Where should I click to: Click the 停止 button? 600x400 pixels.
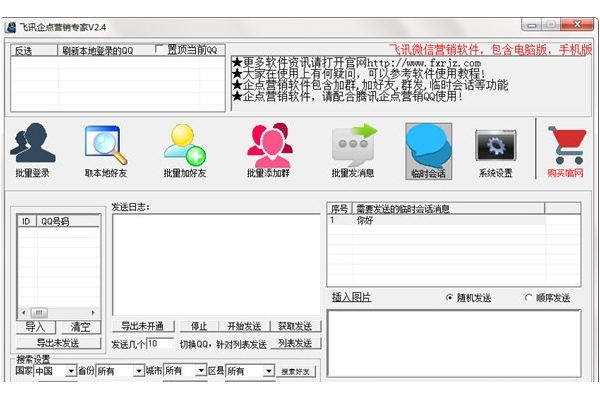coord(199,326)
